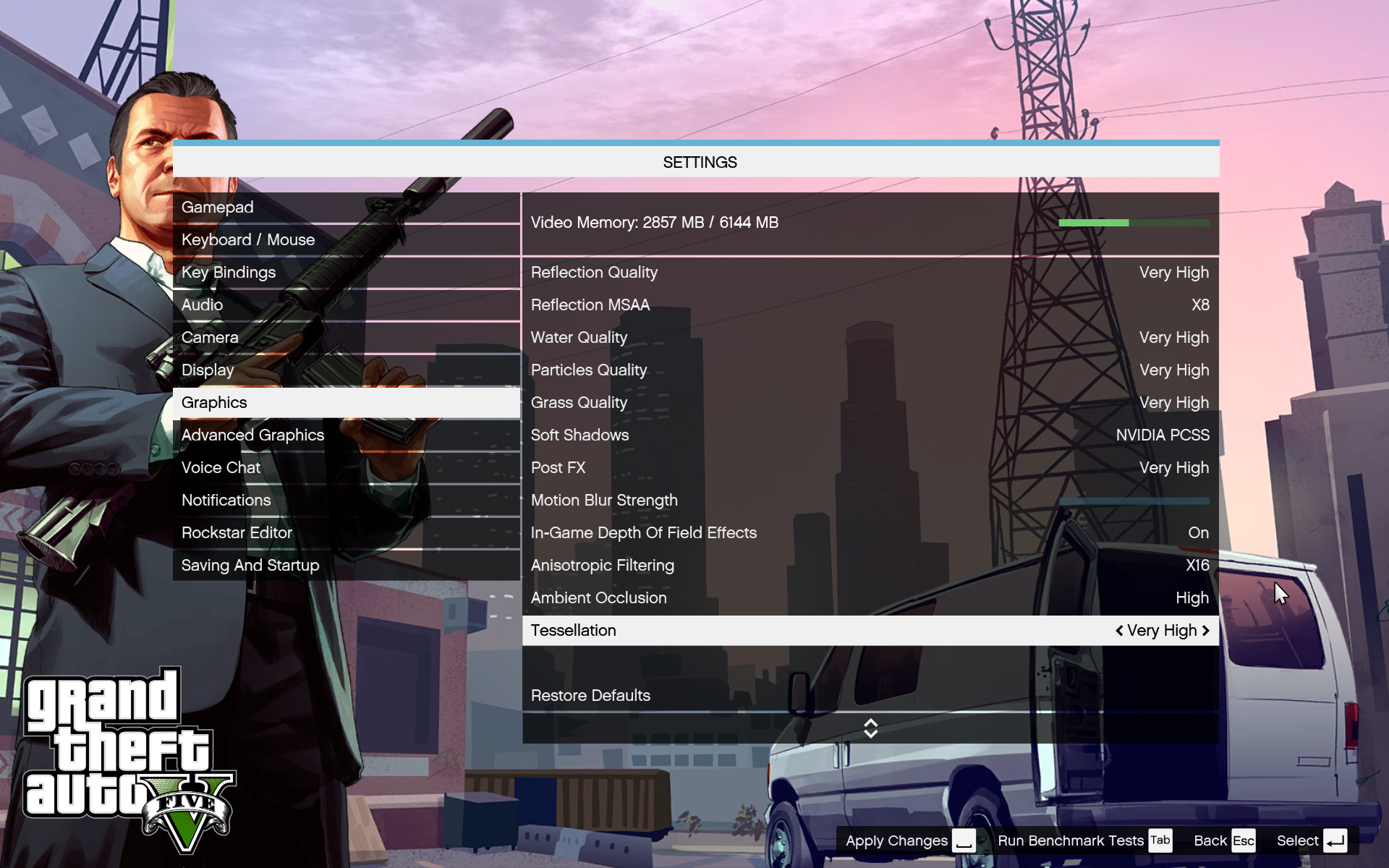Click Restore Defaults
The width and height of the screenshot is (1389, 868).
click(590, 696)
